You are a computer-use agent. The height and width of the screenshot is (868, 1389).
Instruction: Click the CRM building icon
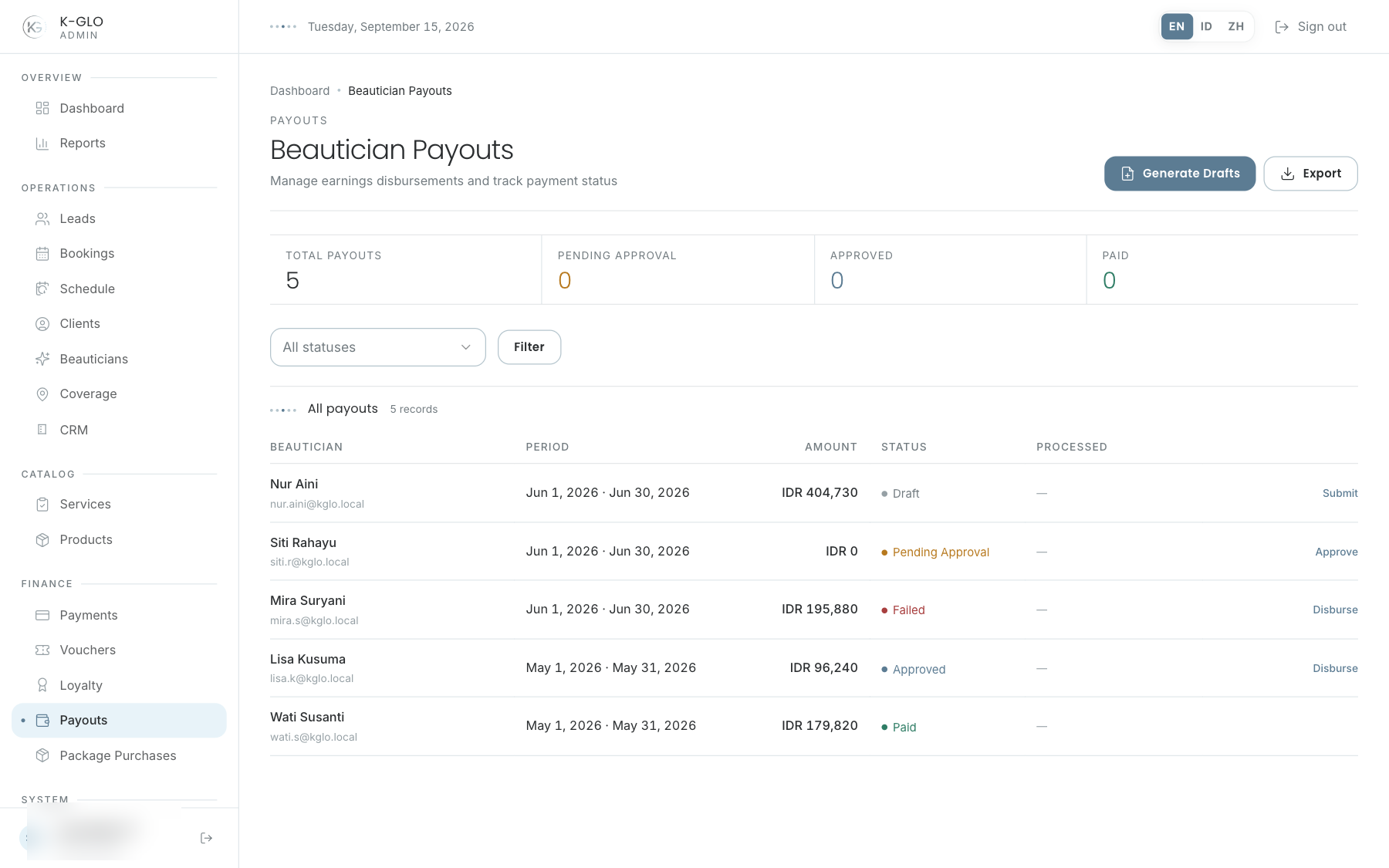point(42,430)
